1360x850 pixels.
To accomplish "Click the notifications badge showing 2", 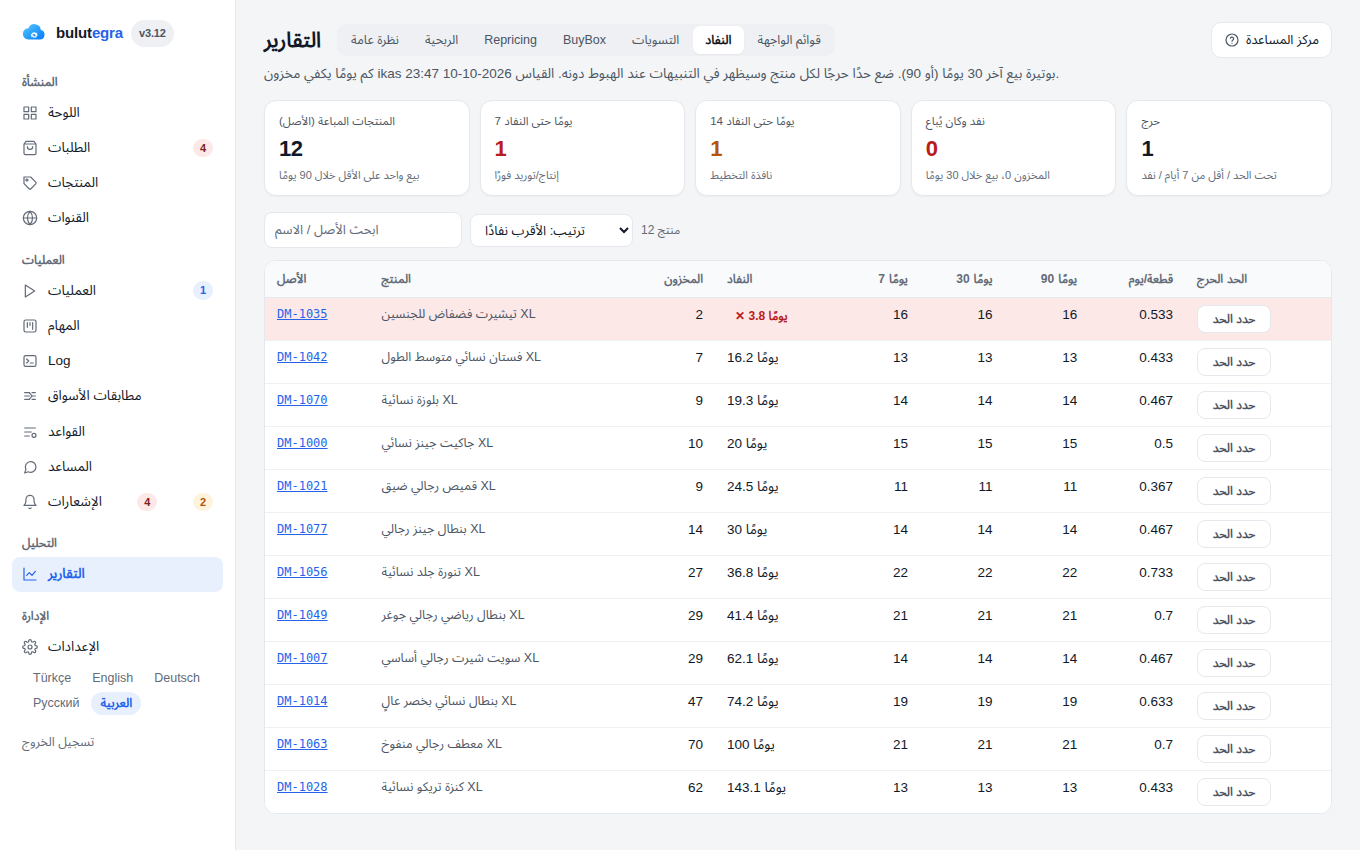I will coord(203,502).
